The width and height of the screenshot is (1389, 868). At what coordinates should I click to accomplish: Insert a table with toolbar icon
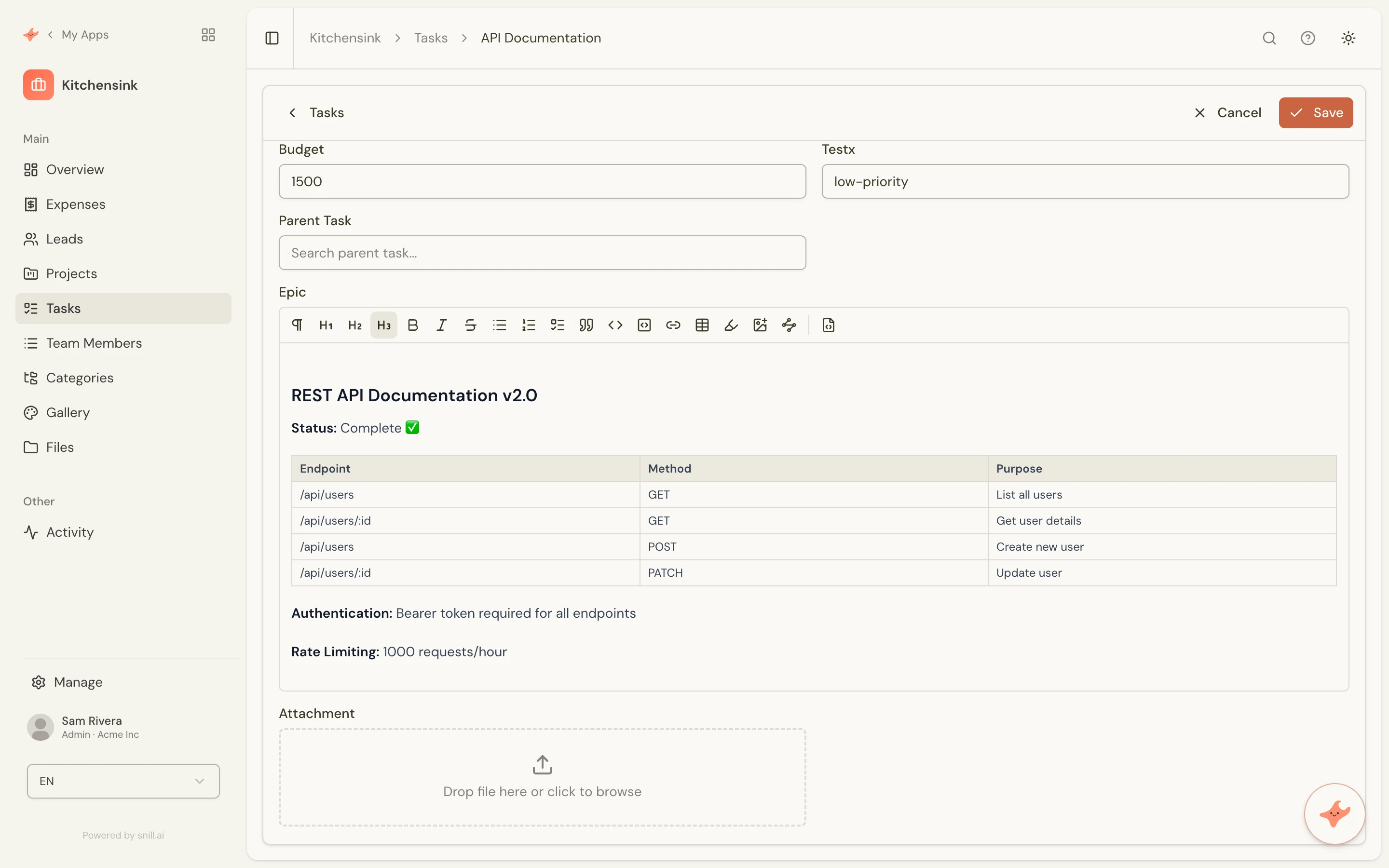click(x=702, y=325)
